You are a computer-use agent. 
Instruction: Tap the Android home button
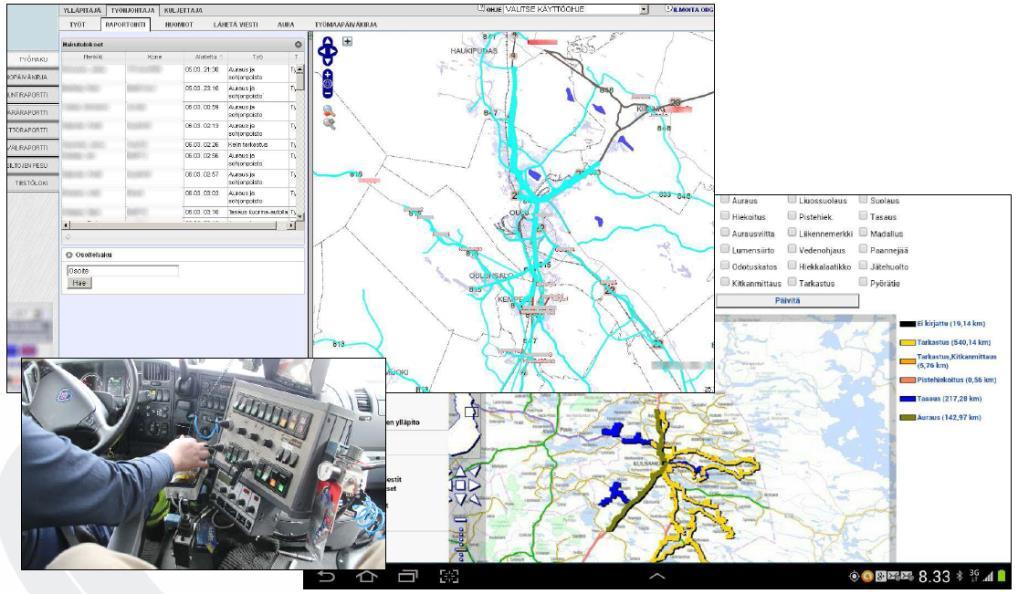pyautogui.click(x=367, y=576)
